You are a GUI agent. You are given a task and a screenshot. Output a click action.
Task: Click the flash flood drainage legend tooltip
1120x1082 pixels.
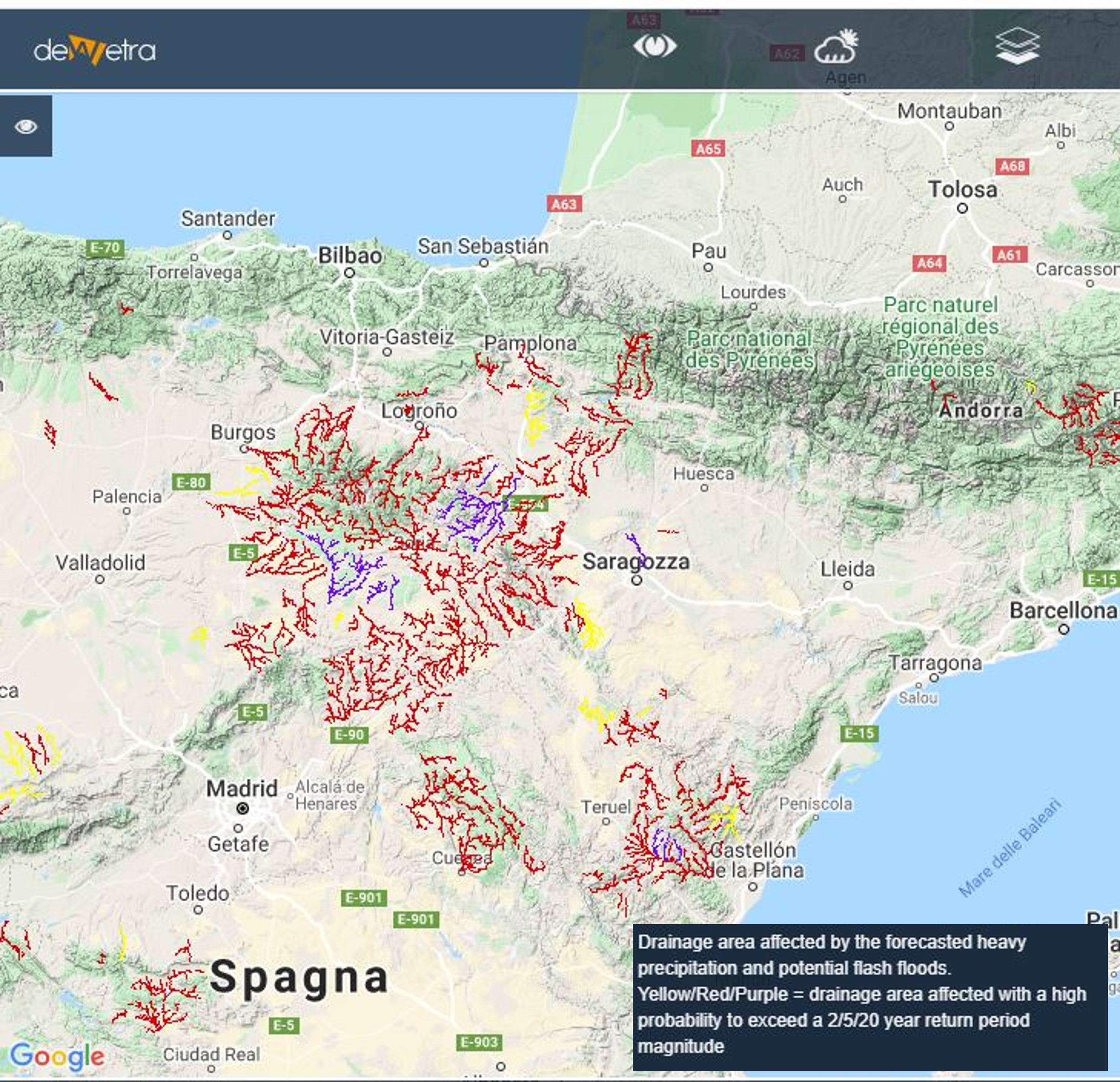coord(869,997)
